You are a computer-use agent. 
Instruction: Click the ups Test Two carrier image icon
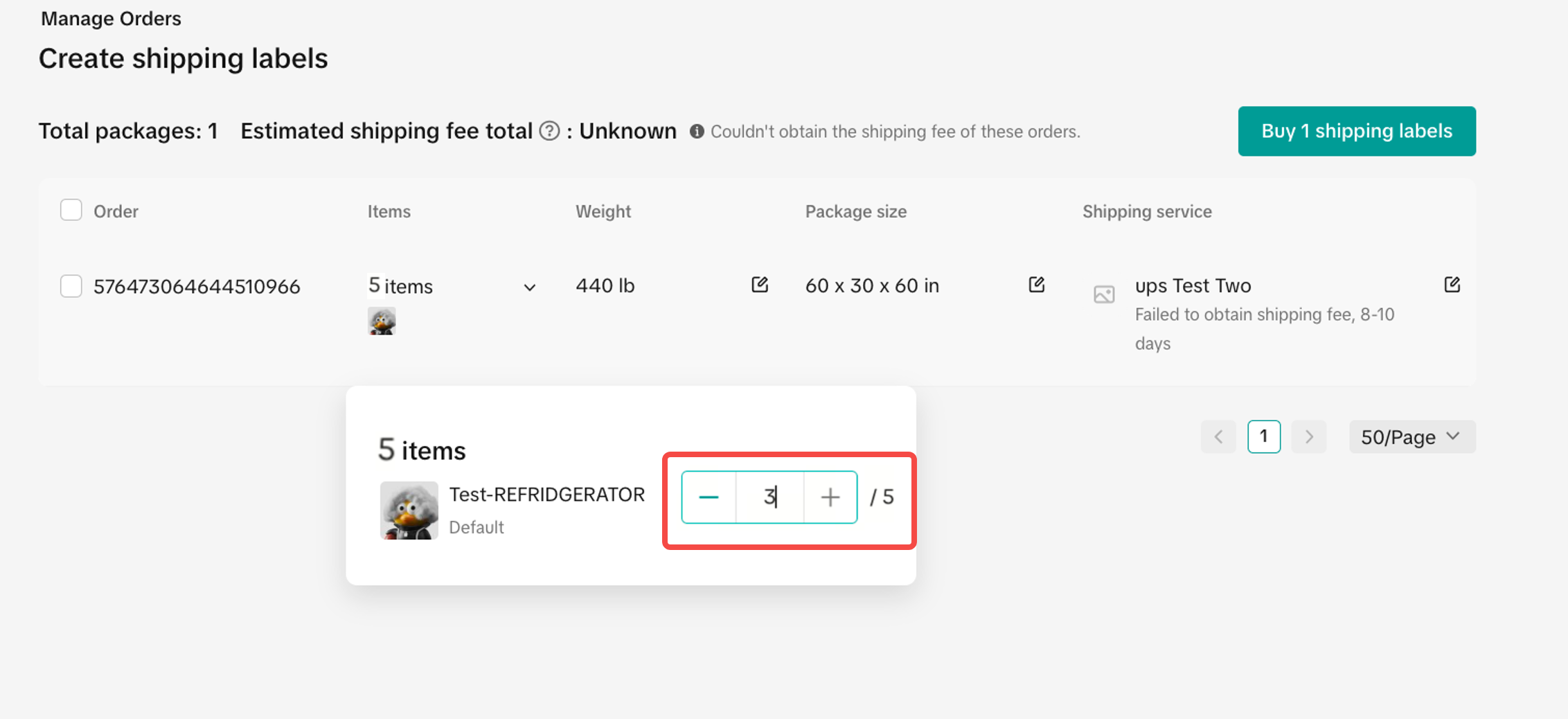(1104, 294)
